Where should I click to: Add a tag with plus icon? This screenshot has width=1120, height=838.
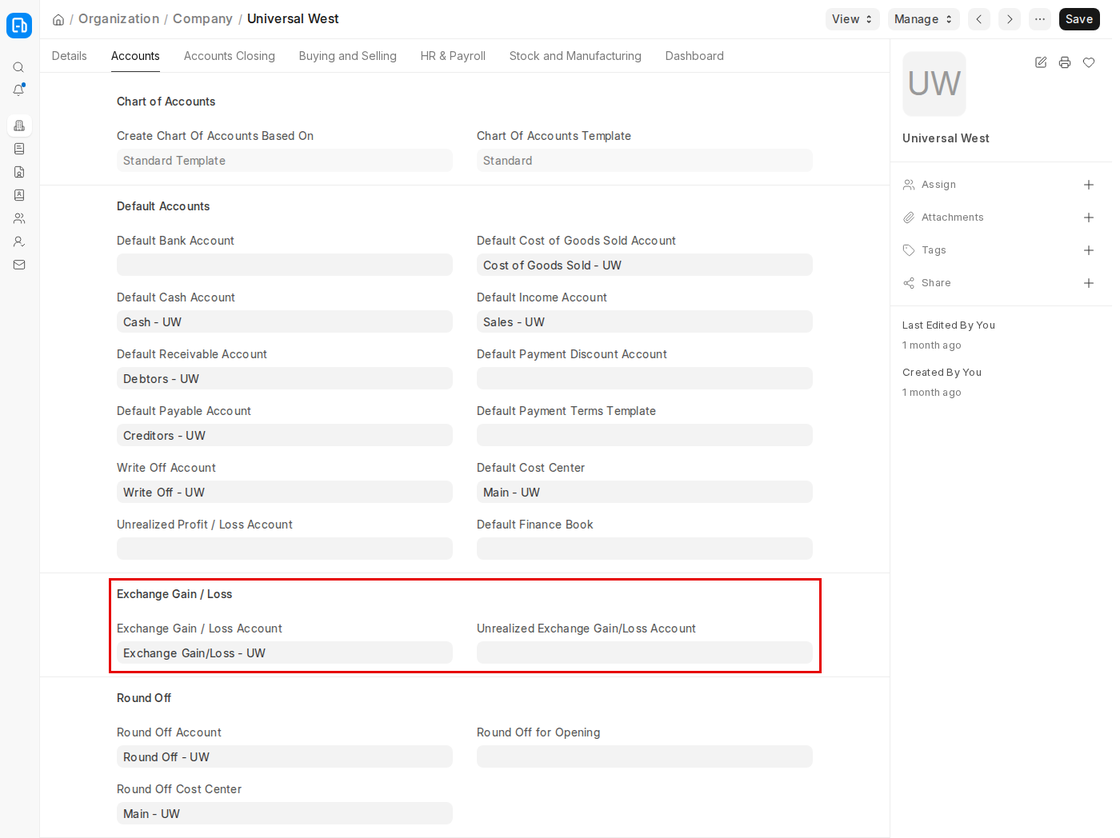(1089, 251)
